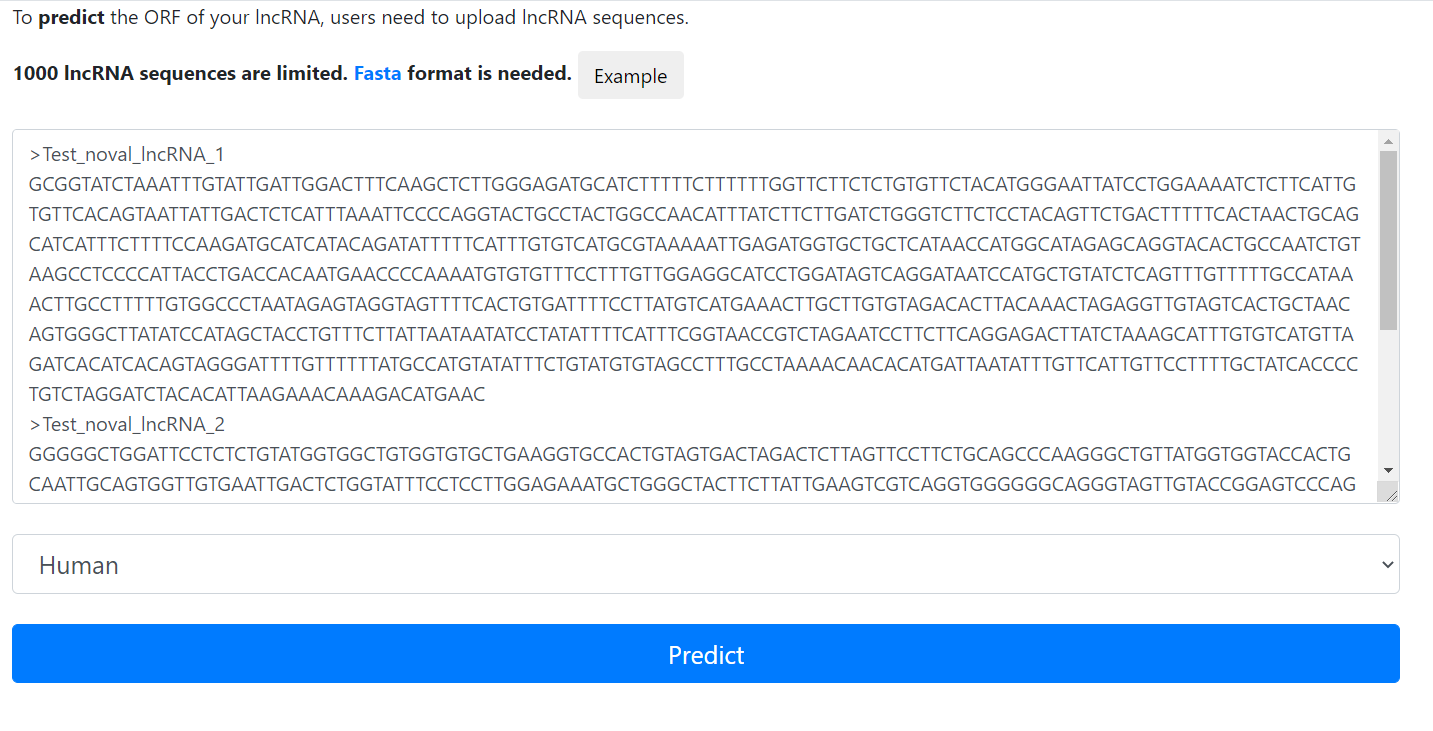This screenshot has height=731, width=1433.
Task: Expand species list via chevron arrow
Action: point(1387,565)
